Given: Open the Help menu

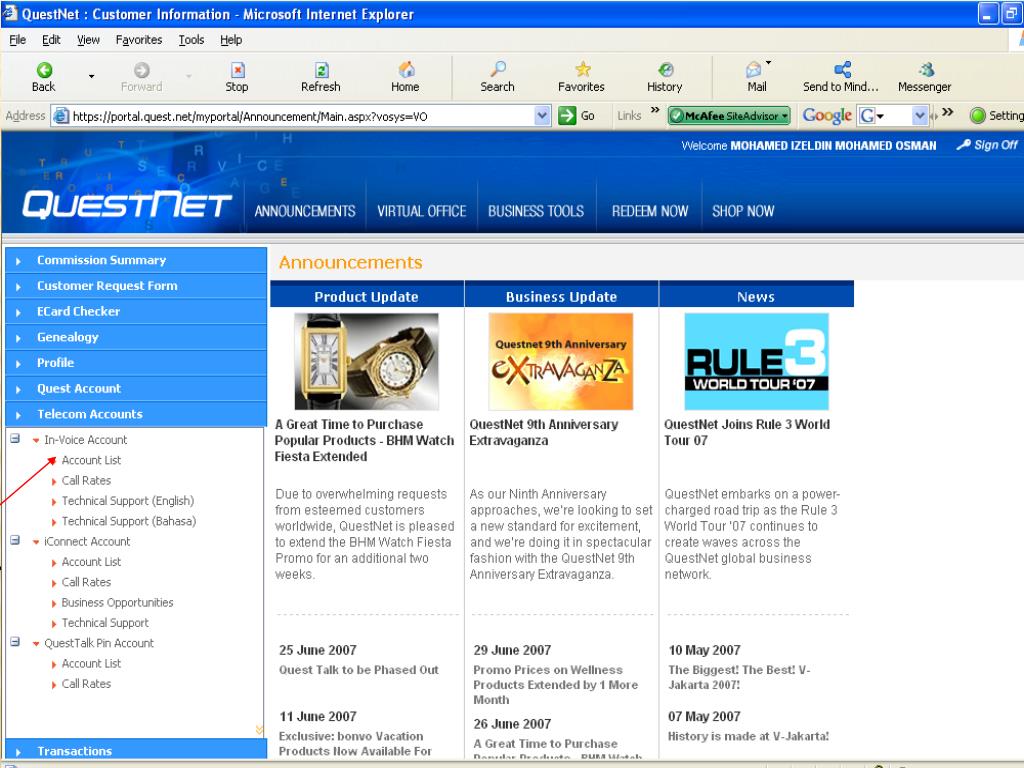Looking at the screenshot, I should [x=231, y=40].
